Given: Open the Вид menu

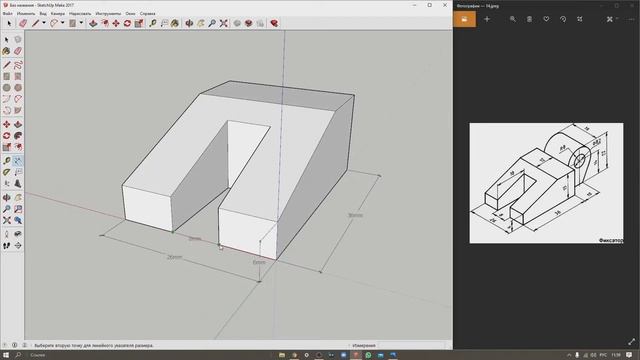Looking at the screenshot, I should coord(43,13).
